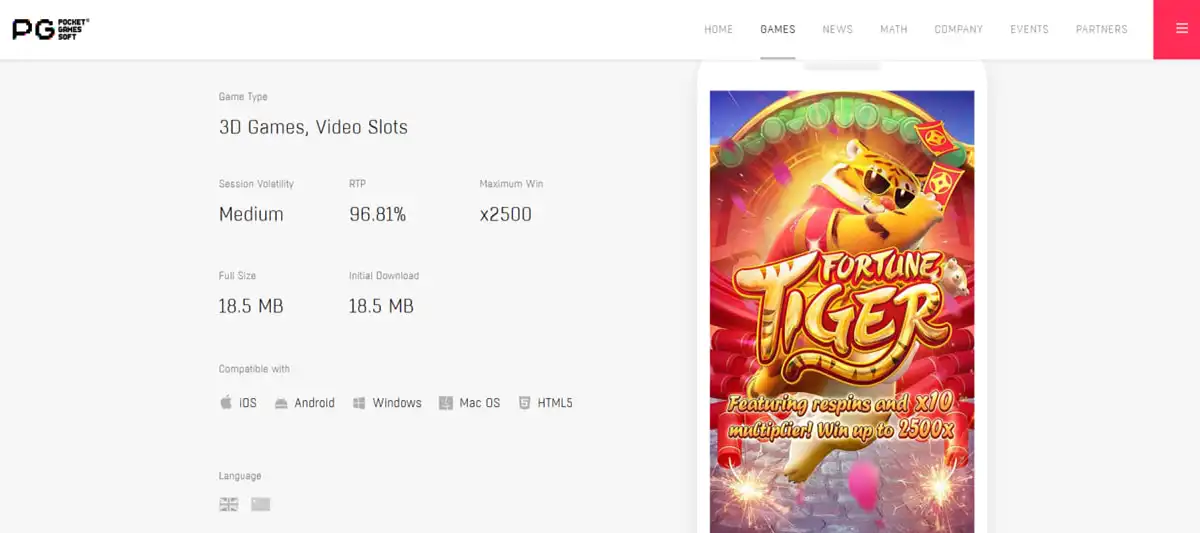
Task: Click the Fortune Tiger game preview image
Action: [842, 311]
